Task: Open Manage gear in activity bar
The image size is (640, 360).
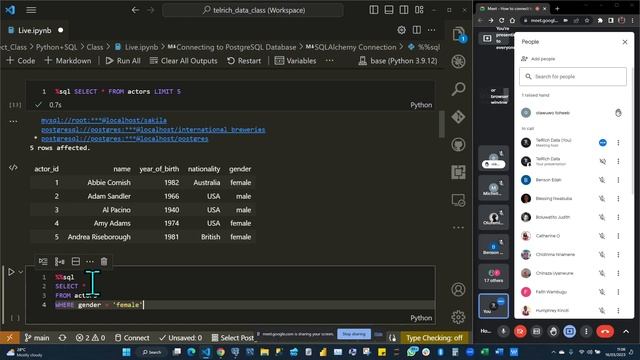Action: (x=458, y=317)
